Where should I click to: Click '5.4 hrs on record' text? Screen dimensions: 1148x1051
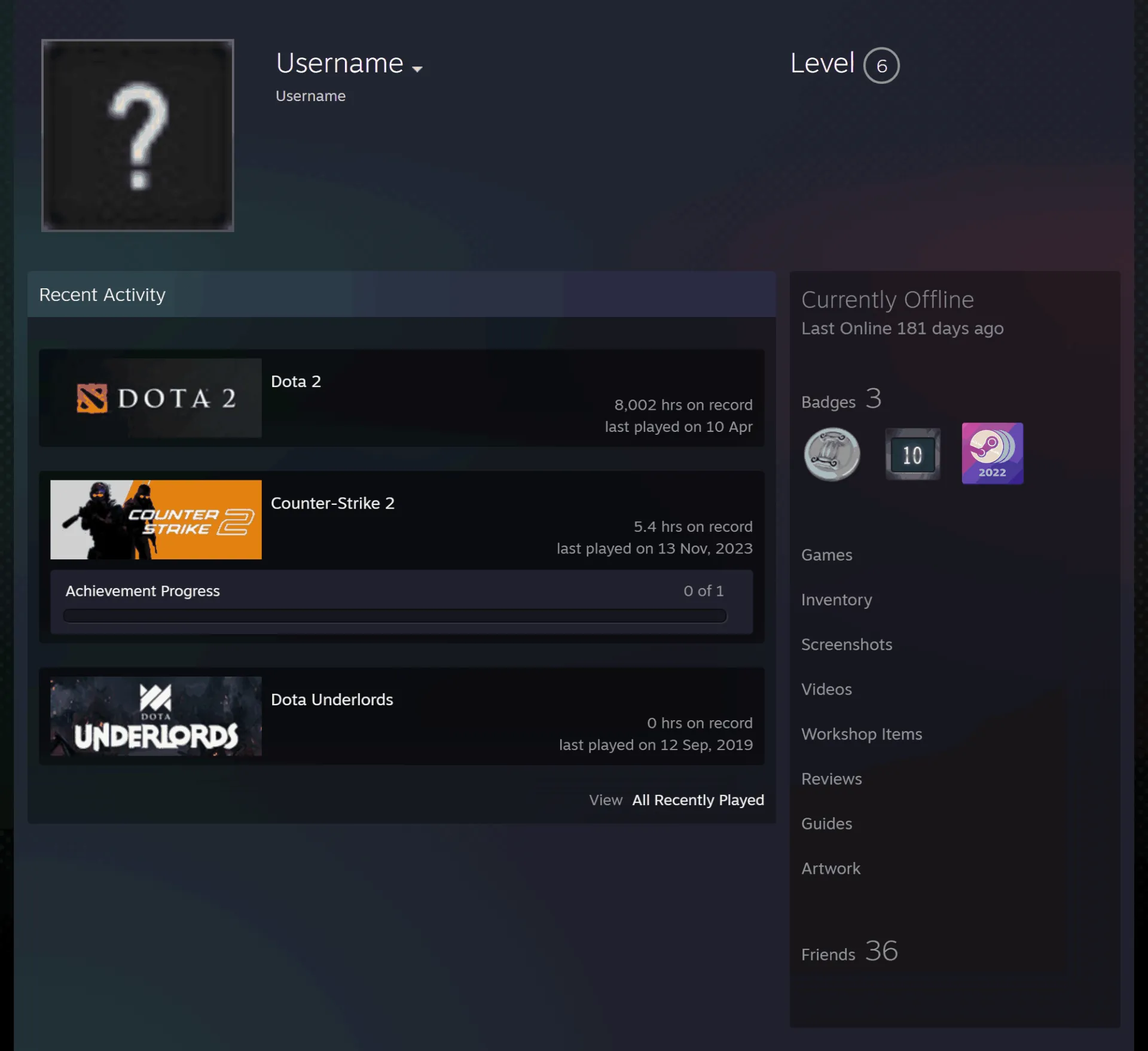pos(693,526)
